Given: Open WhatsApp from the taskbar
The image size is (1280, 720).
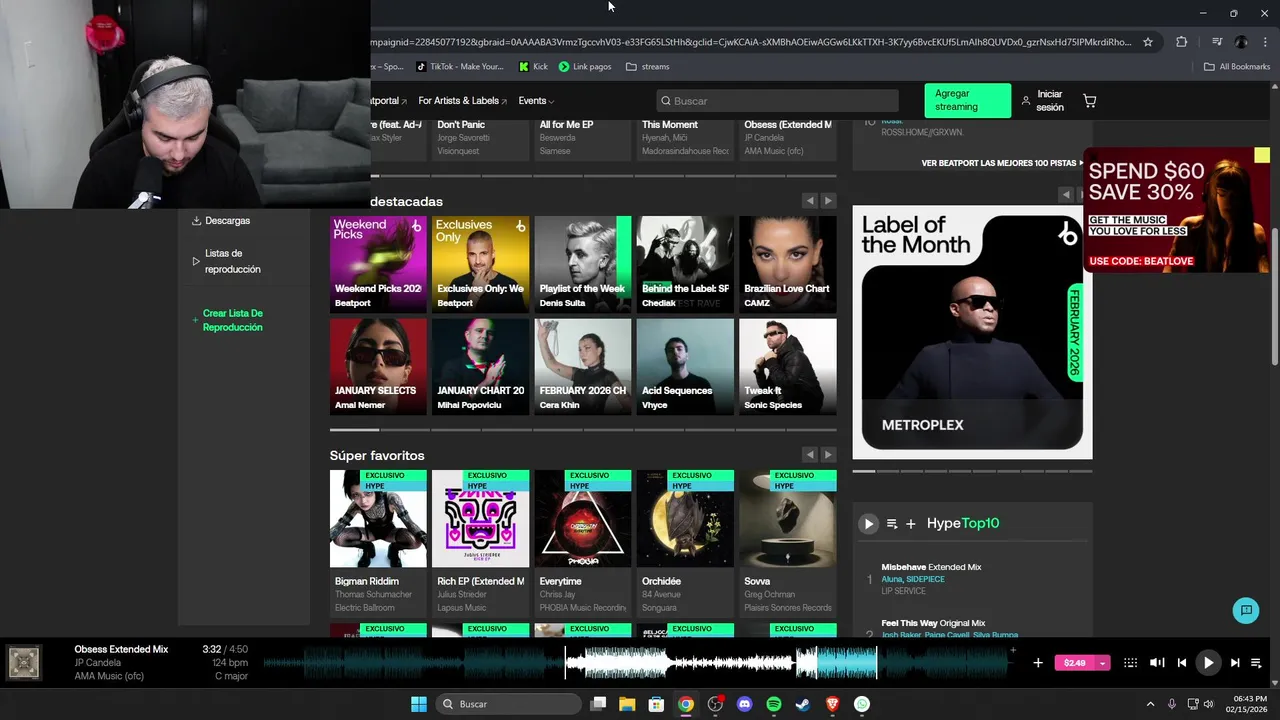Looking at the screenshot, I should pyautogui.click(x=862, y=704).
